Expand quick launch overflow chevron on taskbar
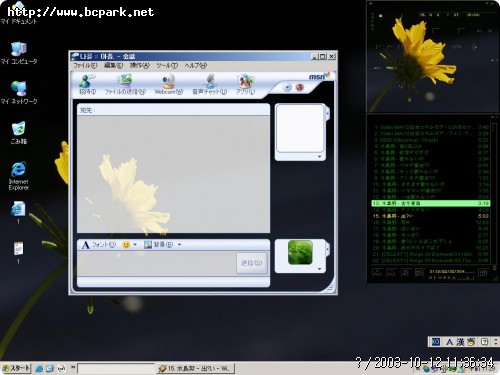The image size is (500, 375). click(x=73, y=368)
